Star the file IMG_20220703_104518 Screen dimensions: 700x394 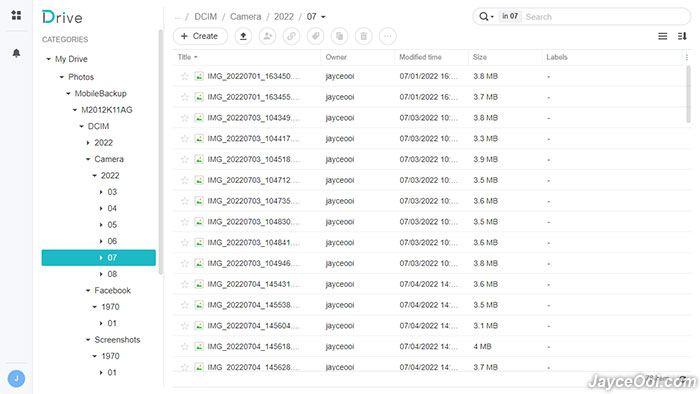click(x=184, y=159)
